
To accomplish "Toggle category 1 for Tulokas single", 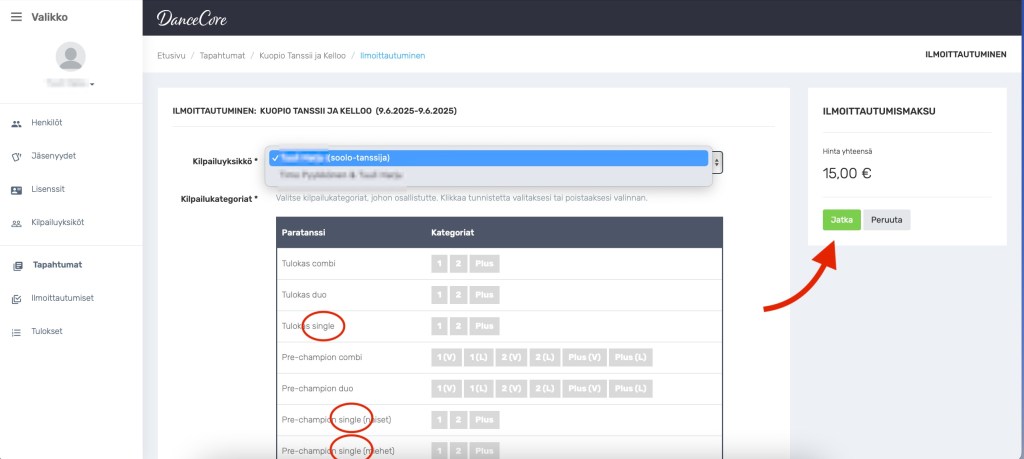I will tap(439, 326).
